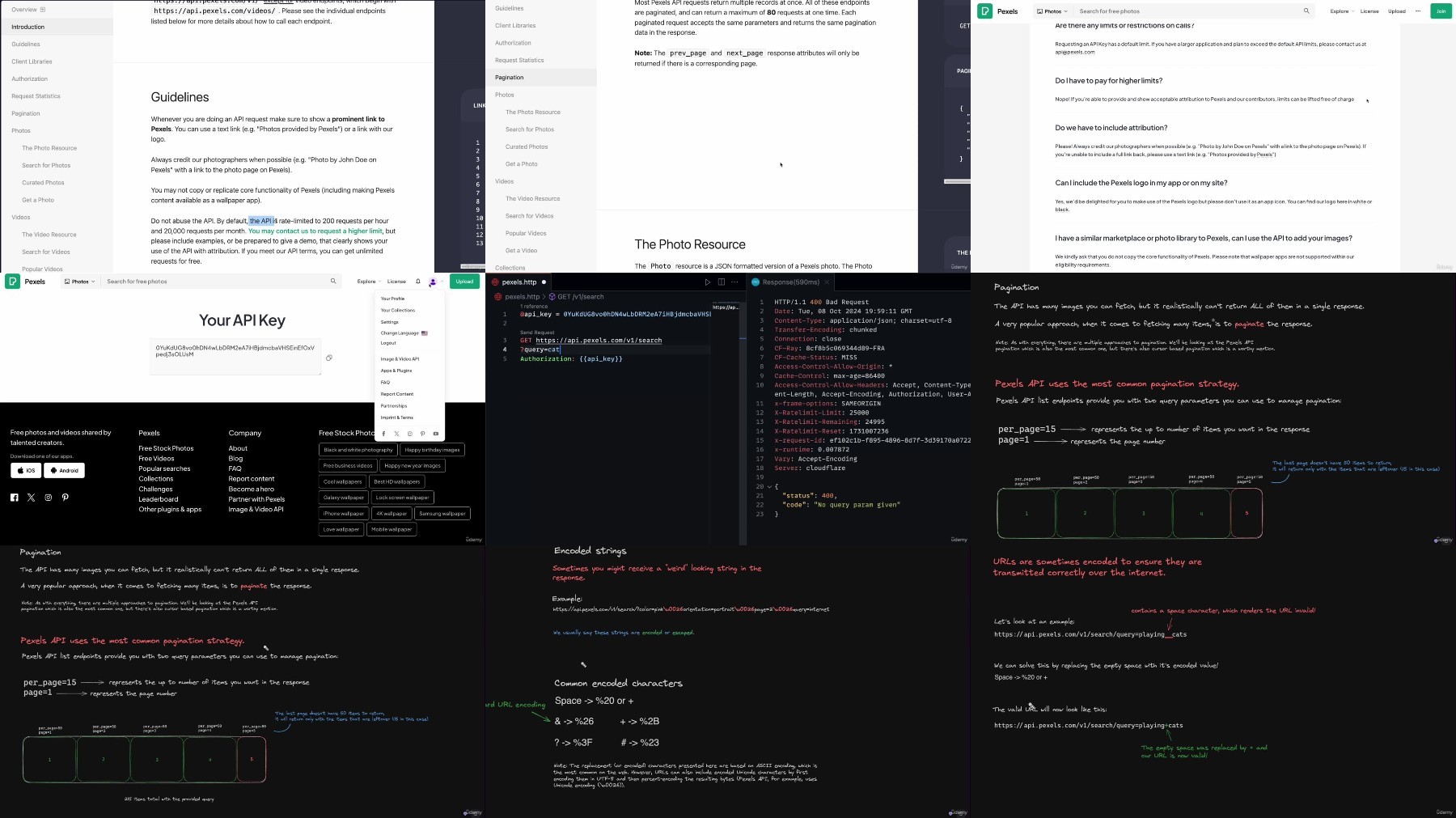Open the Pinterest icon in the black footer
The width and height of the screenshot is (1456, 818).
(66, 498)
